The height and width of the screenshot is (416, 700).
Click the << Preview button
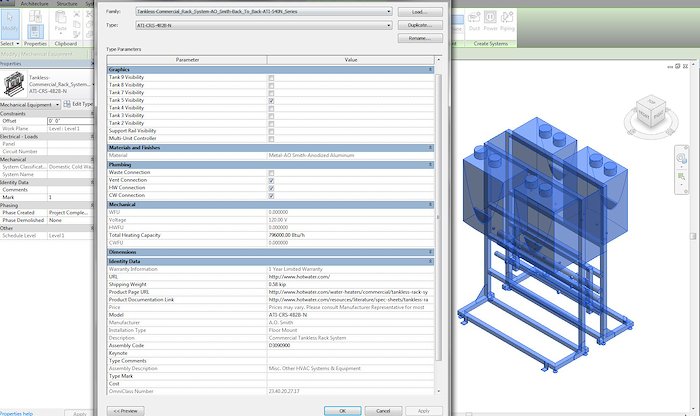click(x=125, y=411)
